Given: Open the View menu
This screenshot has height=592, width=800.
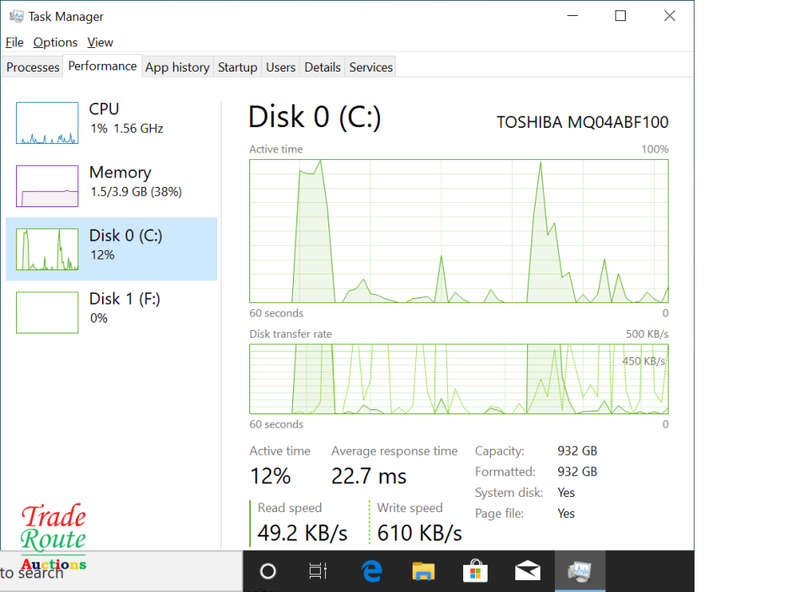Looking at the screenshot, I should pos(100,42).
